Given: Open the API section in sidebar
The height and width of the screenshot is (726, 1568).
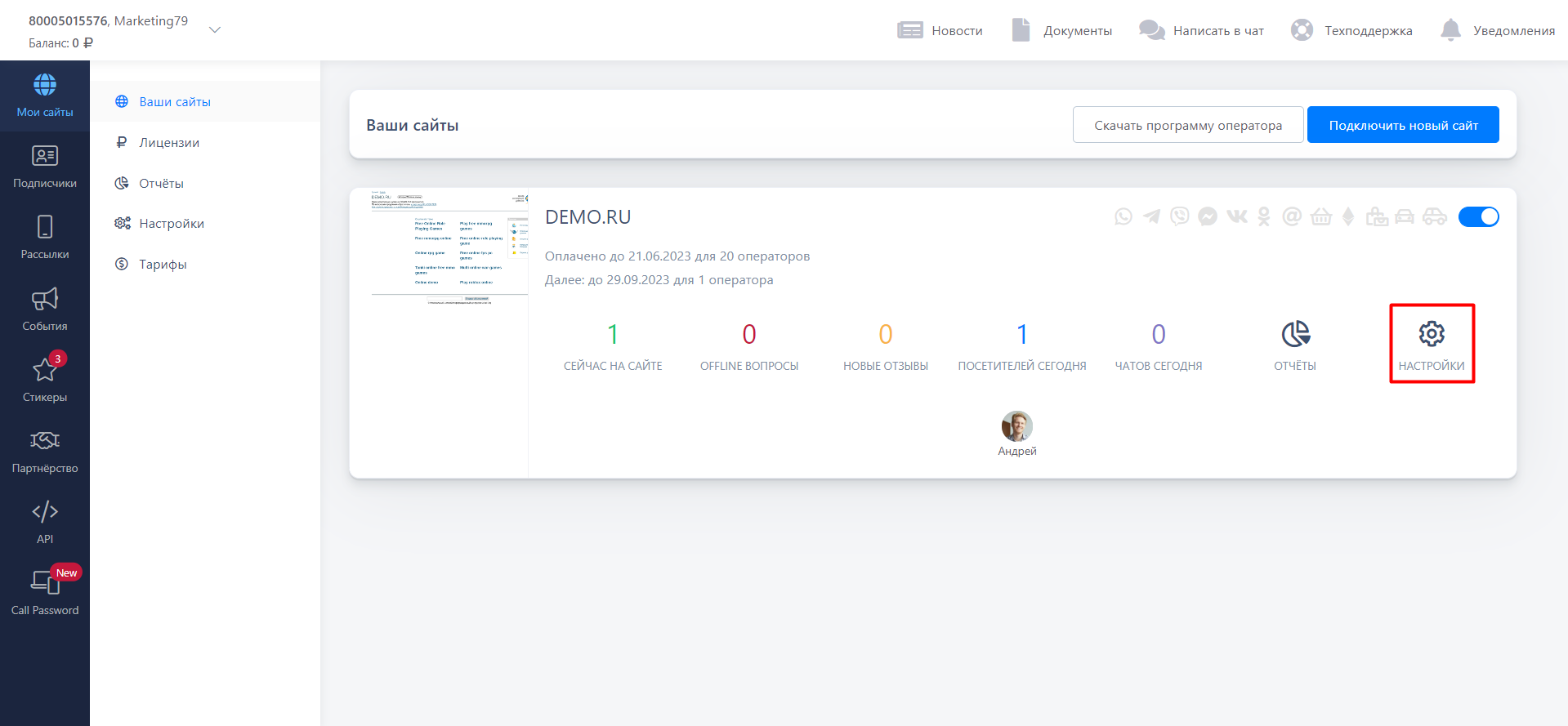Looking at the screenshot, I should (45, 521).
